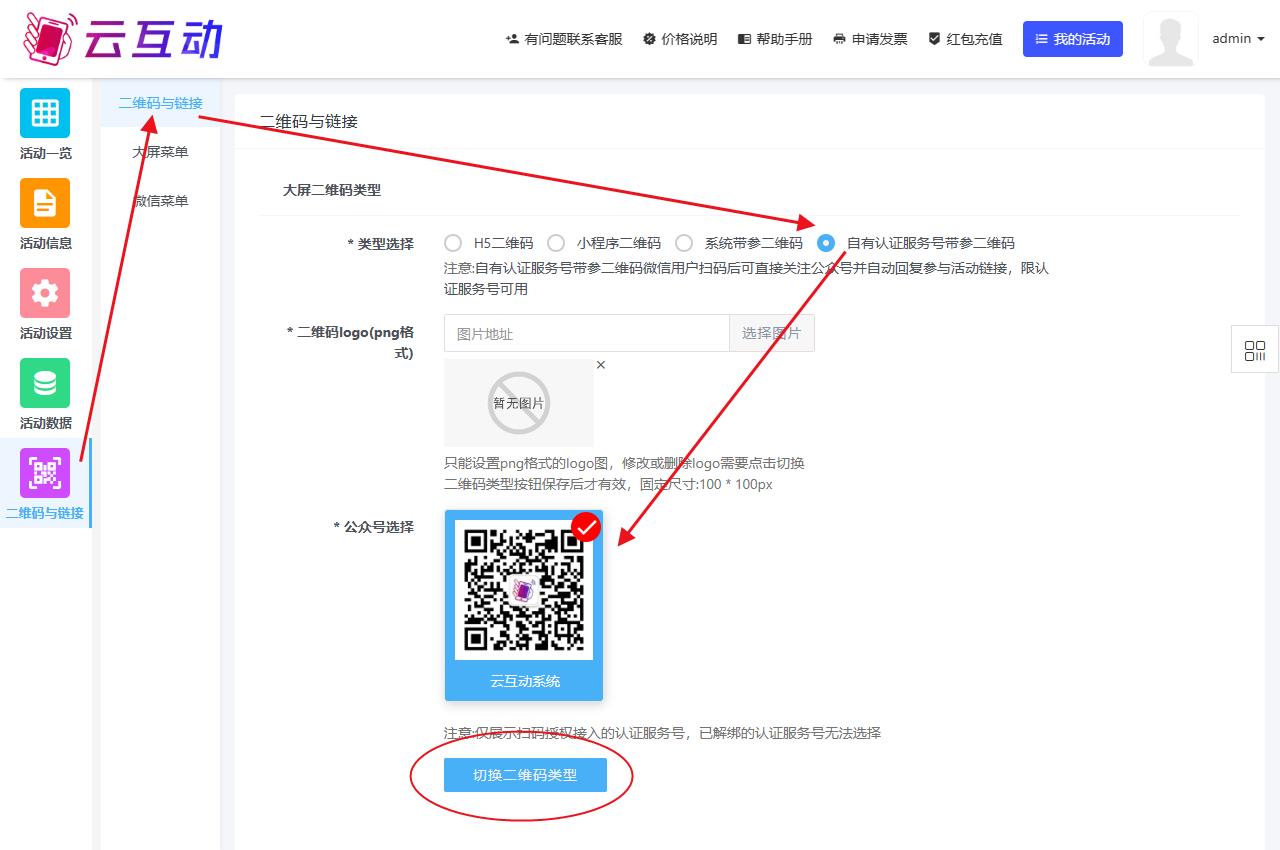Image resolution: width=1280 pixels, height=850 pixels.
Task: Open the 活动设置 gear icon
Action: pyautogui.click(x=45, y=293)
